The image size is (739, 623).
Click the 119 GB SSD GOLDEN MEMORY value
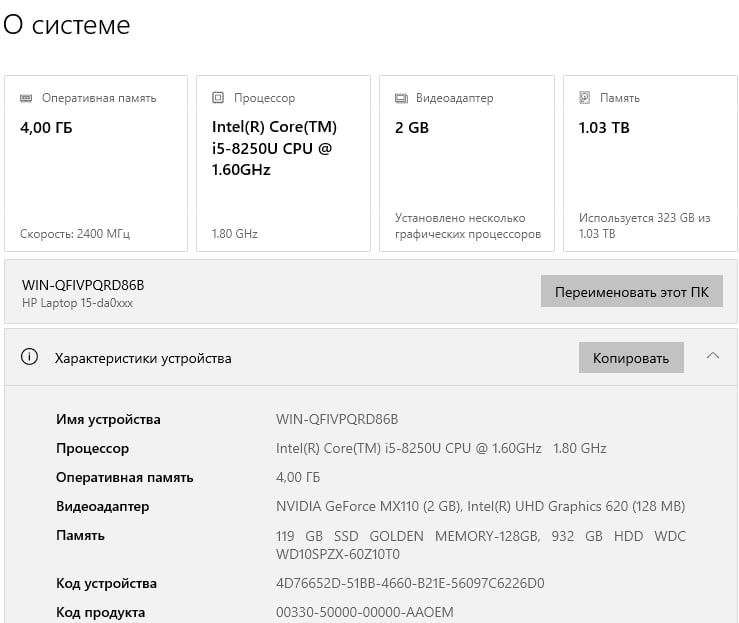pyautogui.click(x=481, y=545)
